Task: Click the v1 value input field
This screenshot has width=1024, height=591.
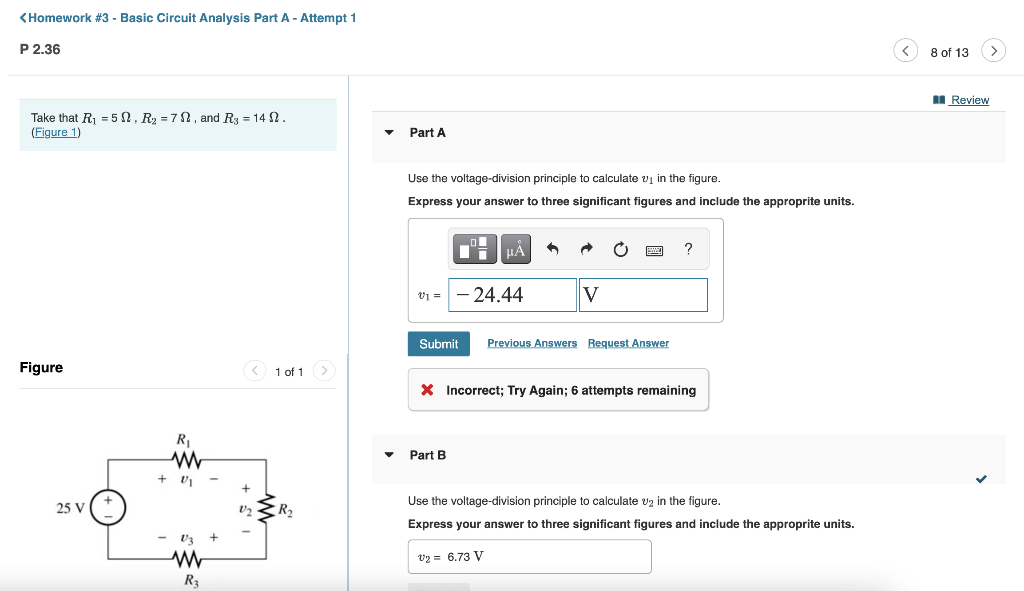Action: coord(513,295)
